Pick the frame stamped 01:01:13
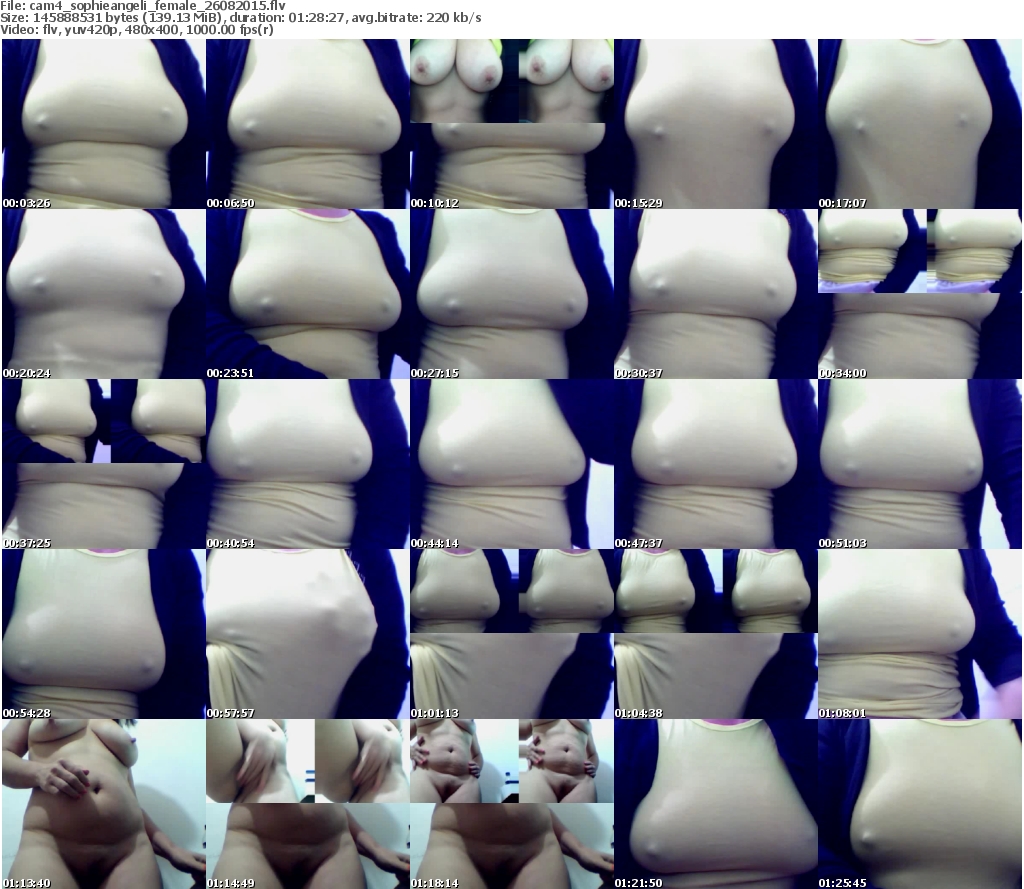The image size is (1024, 889). (512, 634)
